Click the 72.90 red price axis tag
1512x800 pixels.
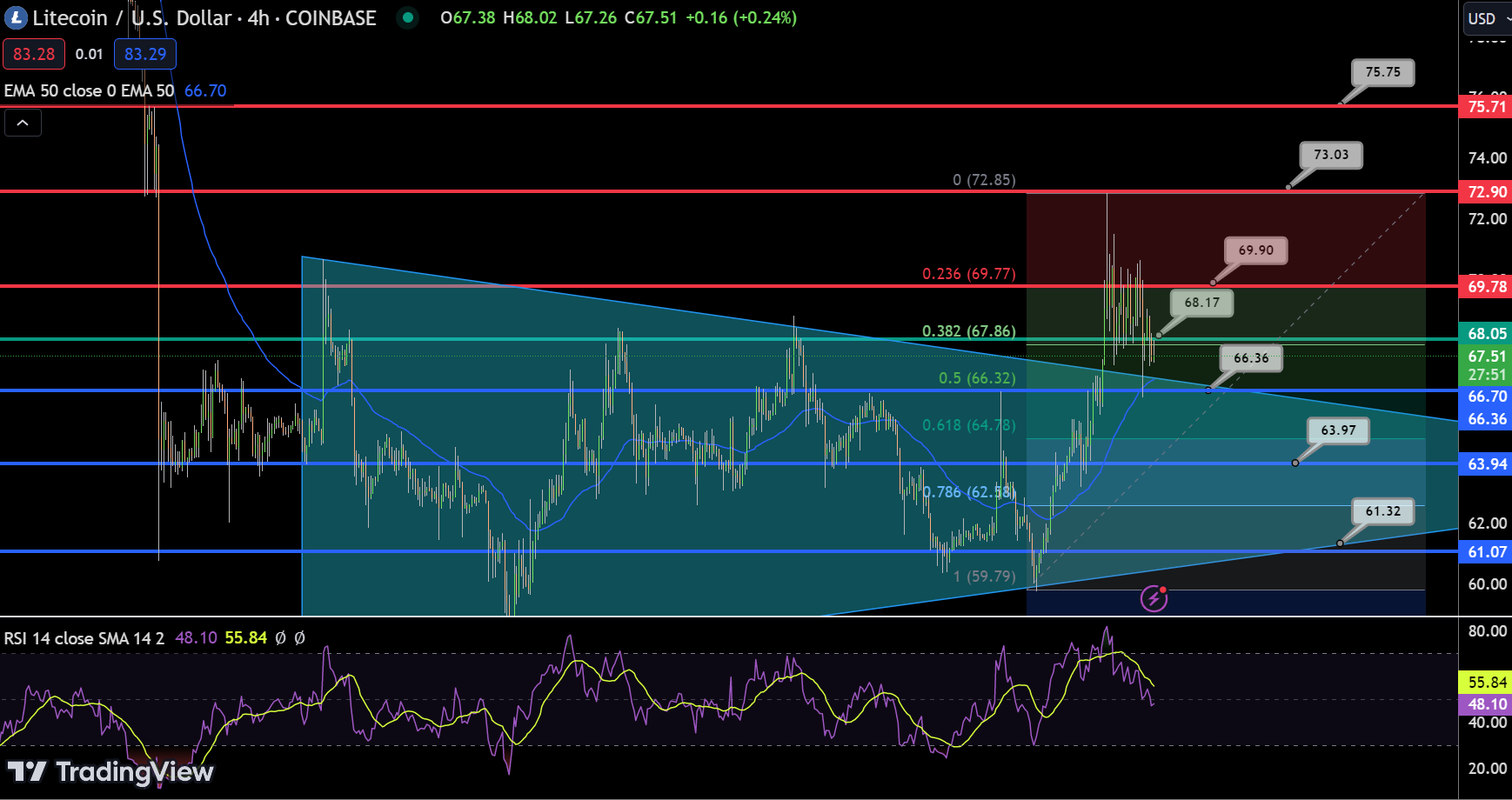click(1486, 192)
